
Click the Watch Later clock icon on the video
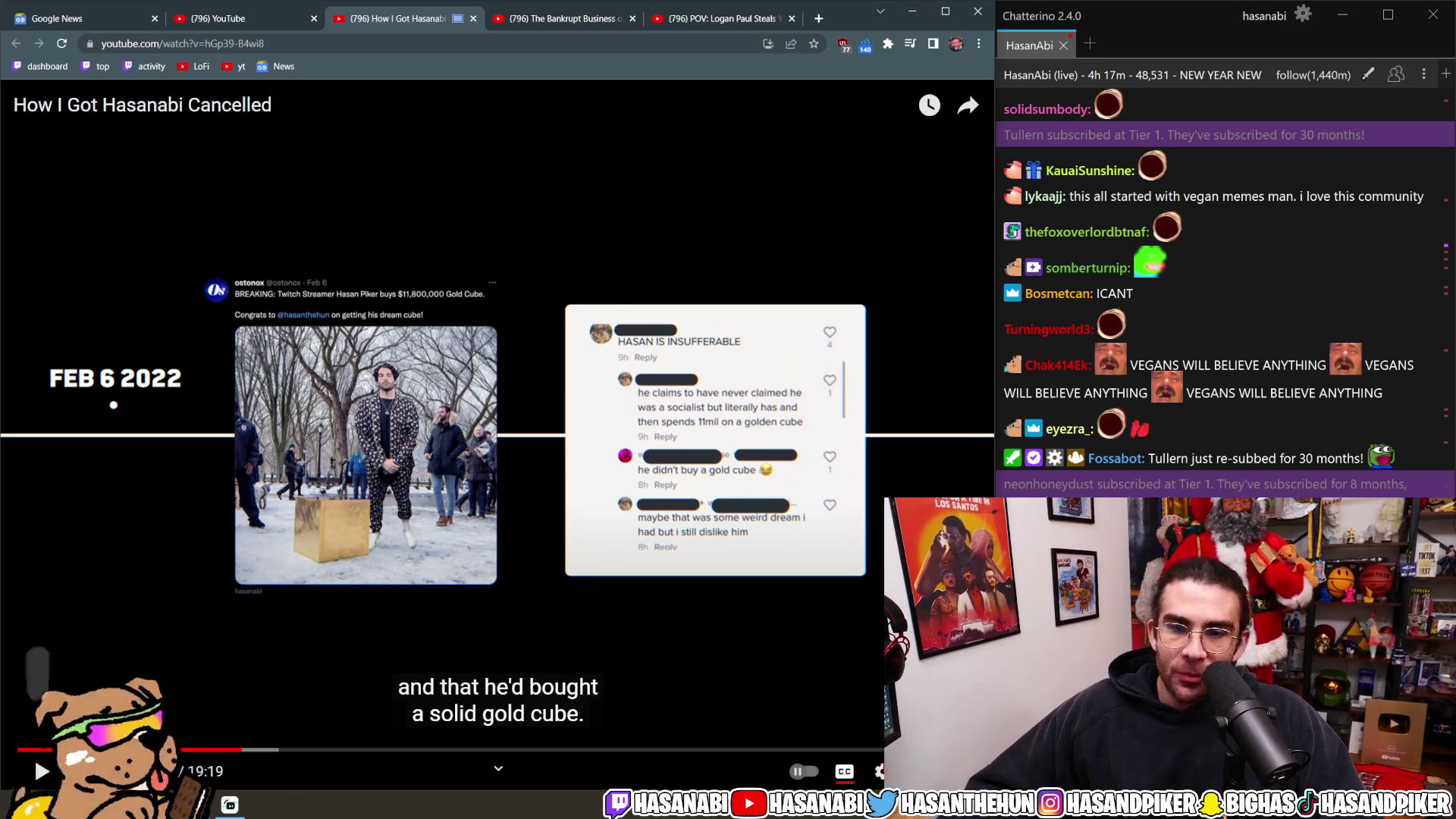[928, 105]
